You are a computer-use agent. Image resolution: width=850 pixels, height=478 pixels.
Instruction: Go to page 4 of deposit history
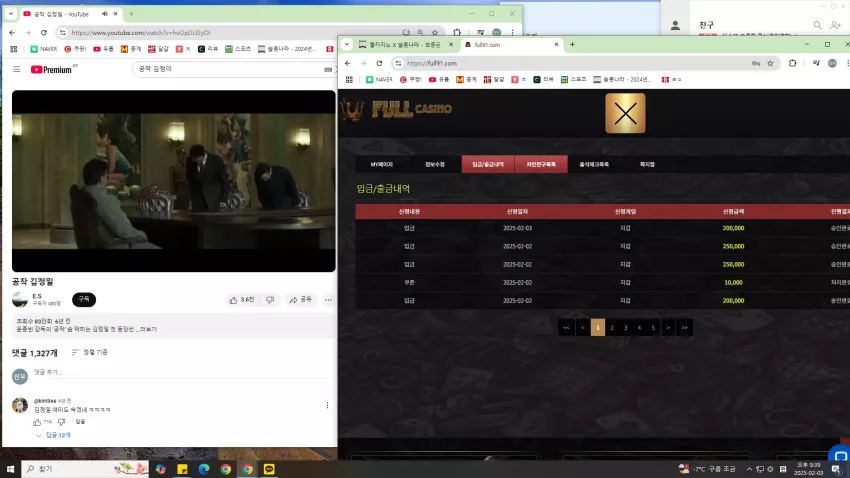(x=639, y=327)
